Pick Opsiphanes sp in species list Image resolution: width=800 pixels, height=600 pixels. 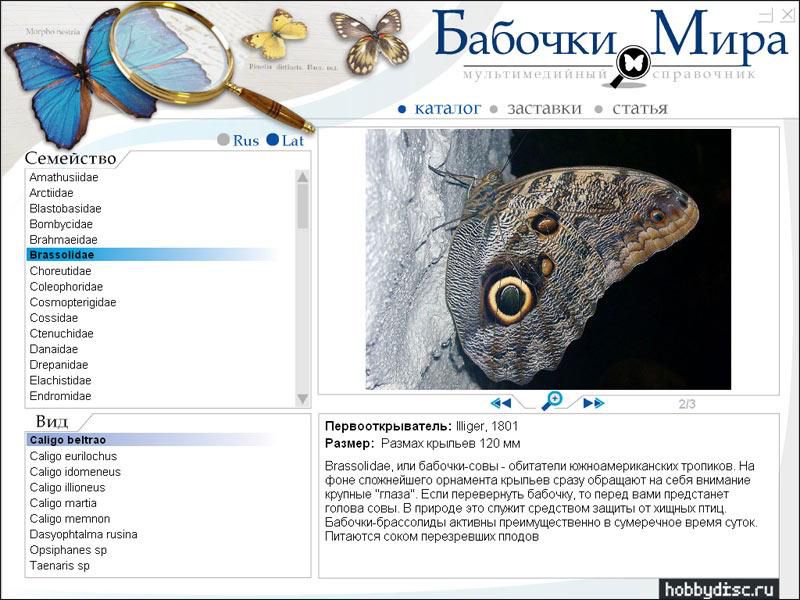coord(68,550)
